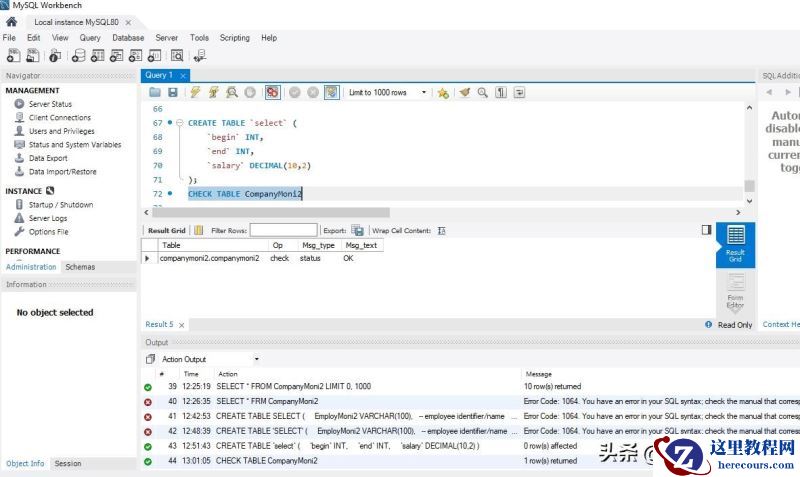This screenshot has width=800, height=477.
Task: Click the Beautify query broom icon
Action: point(464,92)
